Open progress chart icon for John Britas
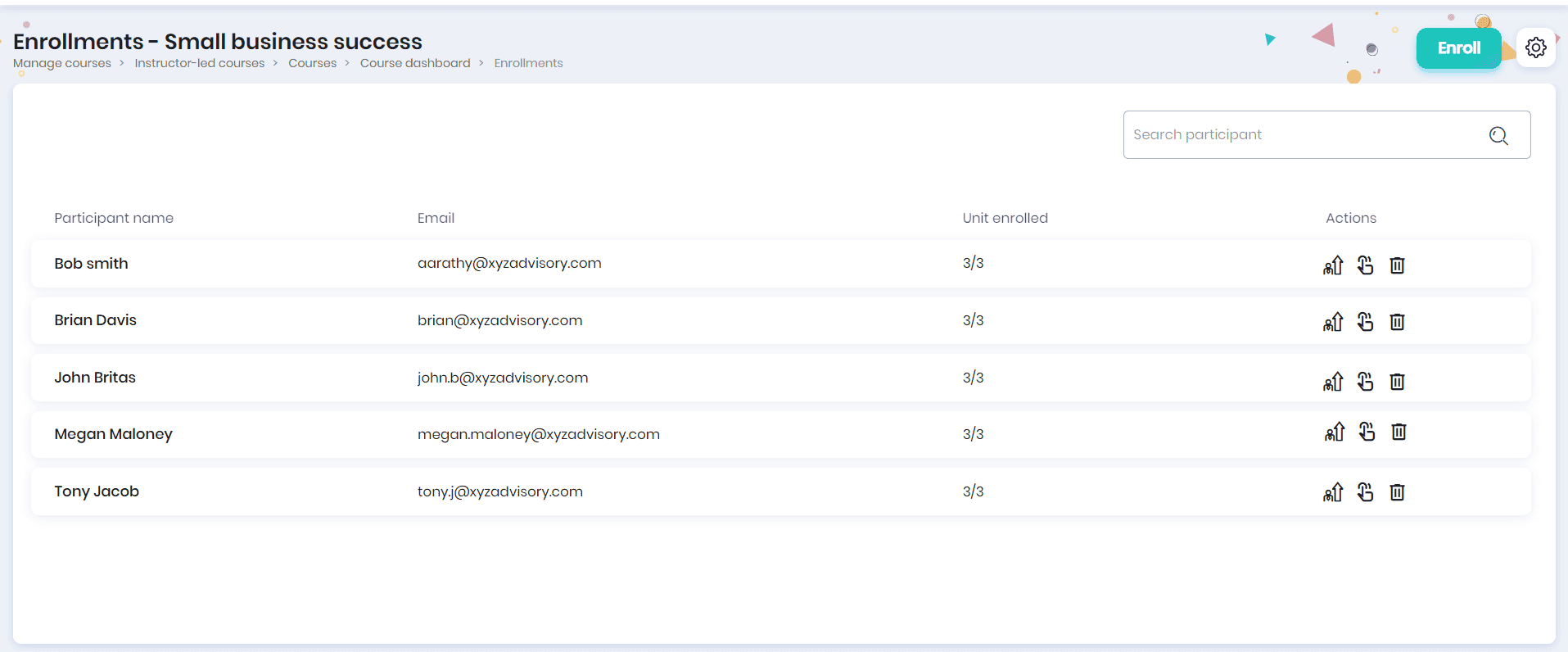Viewport: 1568px width, 652px height. pos(1333,382)
